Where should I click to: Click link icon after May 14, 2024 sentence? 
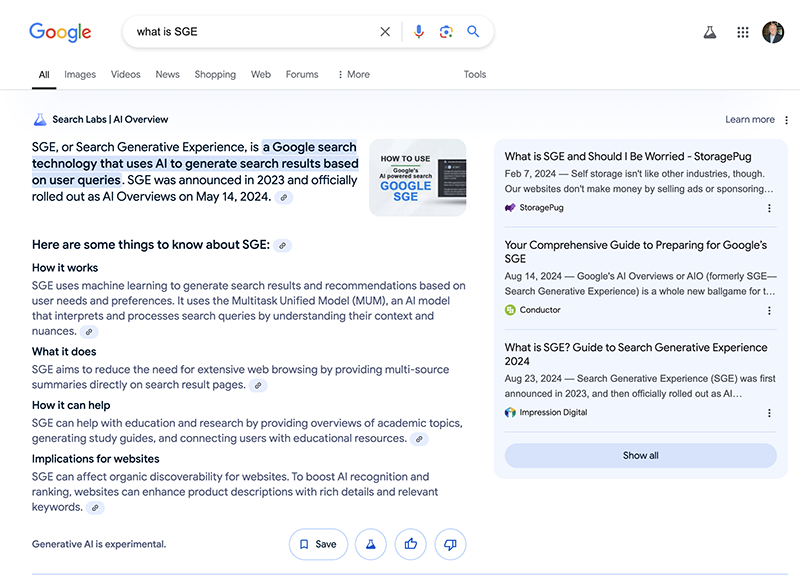pyautogui.click(x=284, y=197)
